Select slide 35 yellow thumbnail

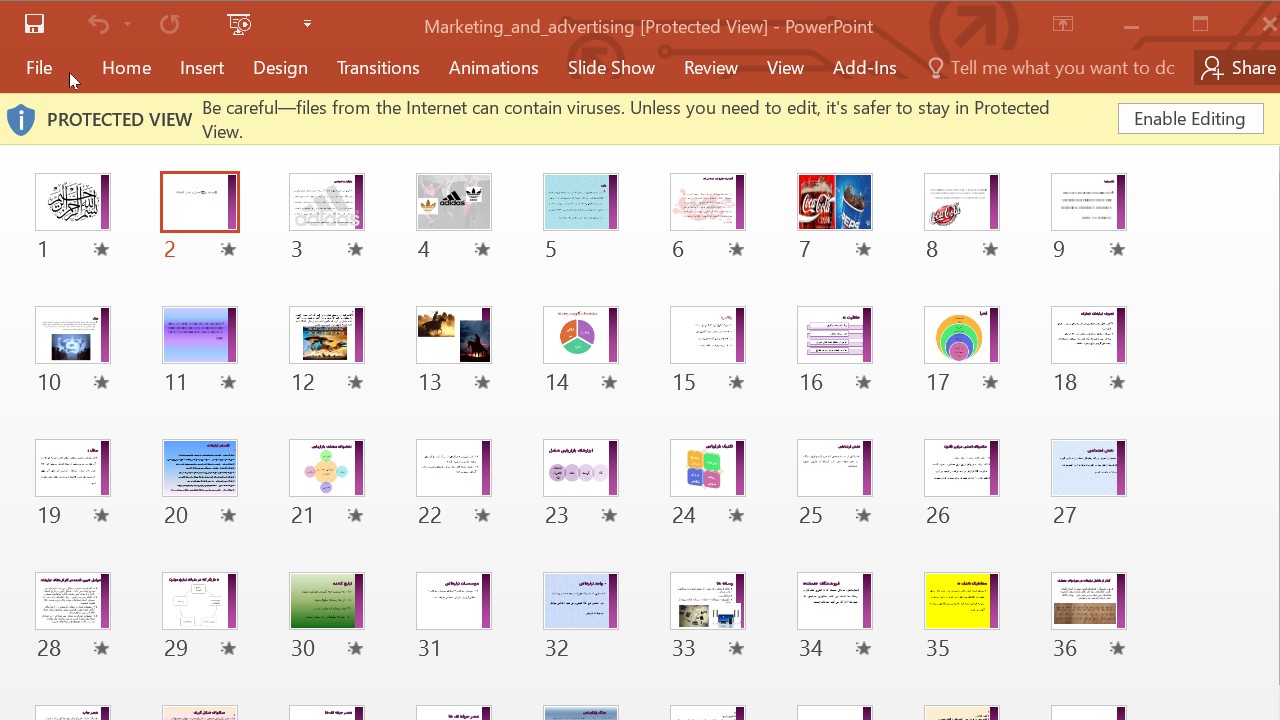click(x=962, y=601)
